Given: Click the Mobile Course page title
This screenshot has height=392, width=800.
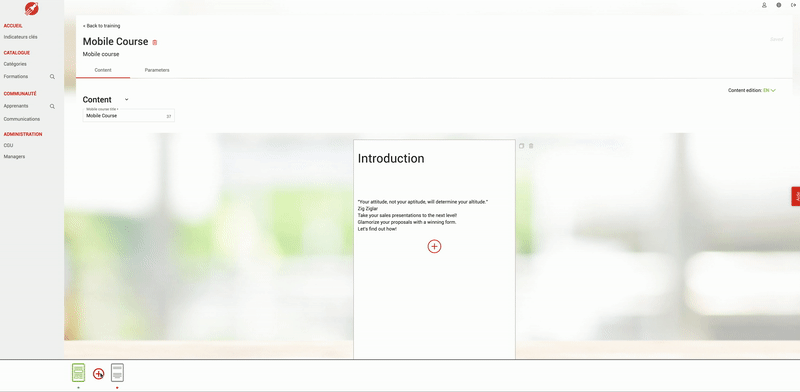Looking at the screenshot, I should pyautogui.click(x=115, y=42).
